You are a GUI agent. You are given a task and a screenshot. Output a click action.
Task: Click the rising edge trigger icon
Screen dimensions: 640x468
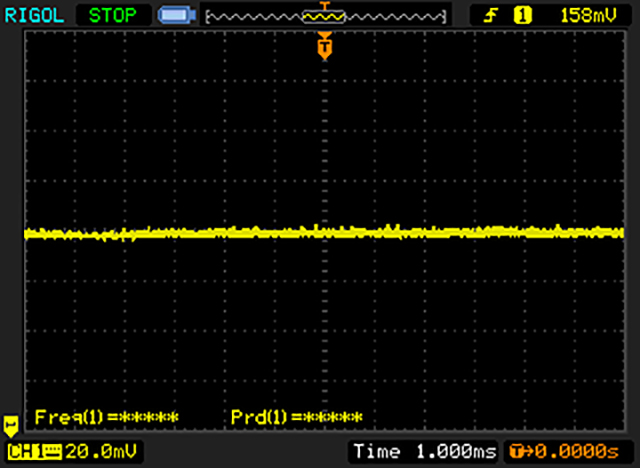pyautogui.click(x=490, y=16)
